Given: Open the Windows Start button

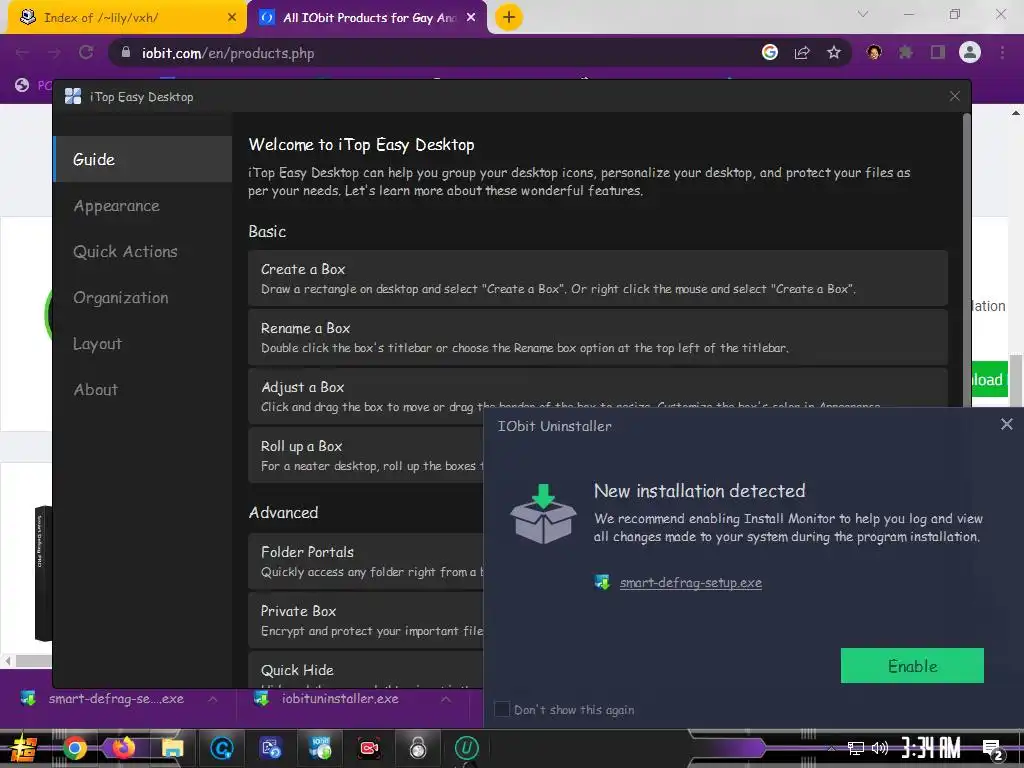Looking at the screenshot, I should click(x=24, y=748).
